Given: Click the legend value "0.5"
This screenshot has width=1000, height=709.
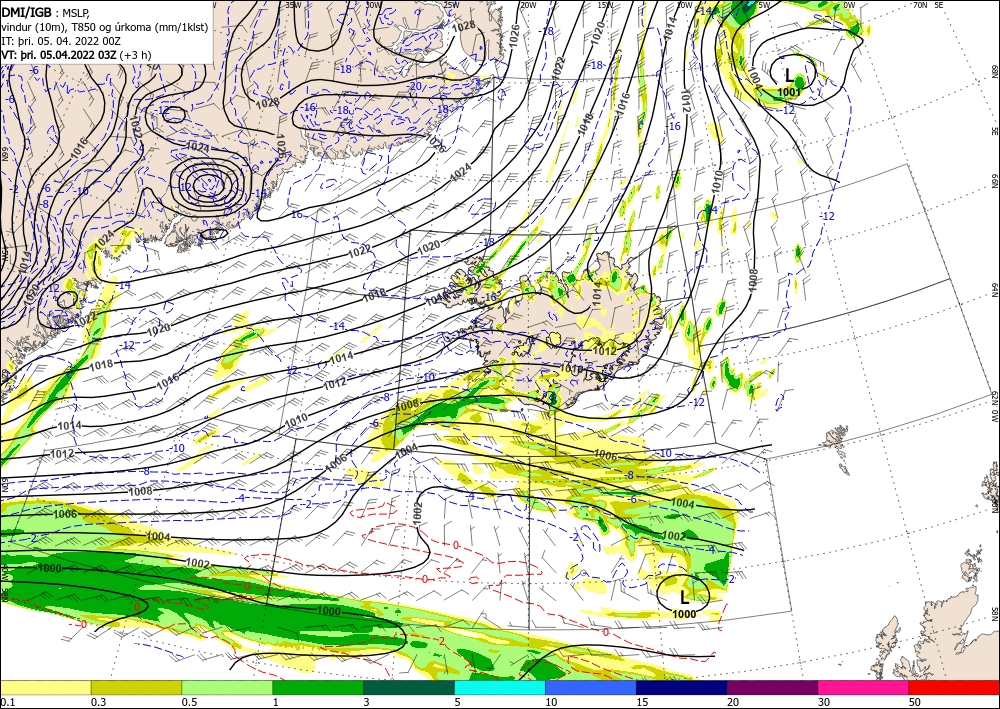Looking at the screenshot, I should click(189, 702).
